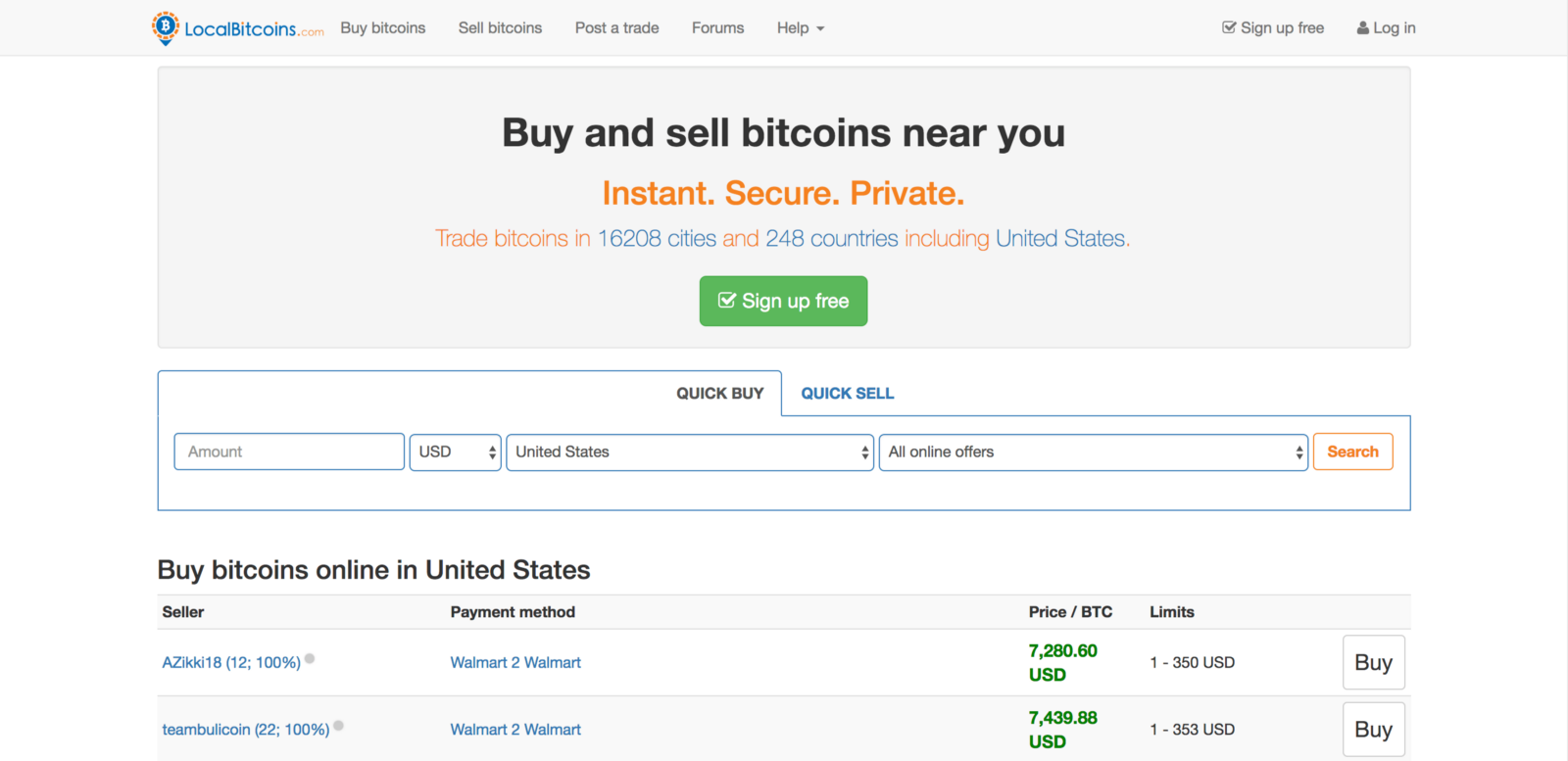Click Buy bitcoins online in United States heading
This screenshot has height=761, width=1568.
[x=373, y=570]
